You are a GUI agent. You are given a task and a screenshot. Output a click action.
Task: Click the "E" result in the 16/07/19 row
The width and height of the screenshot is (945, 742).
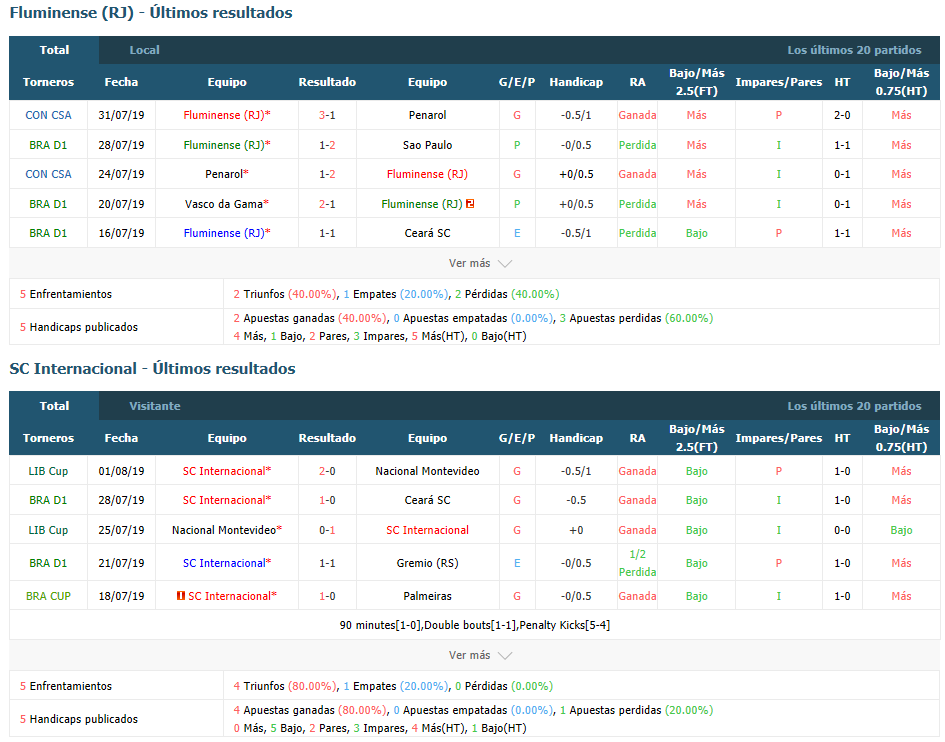(x=516, y=233)
